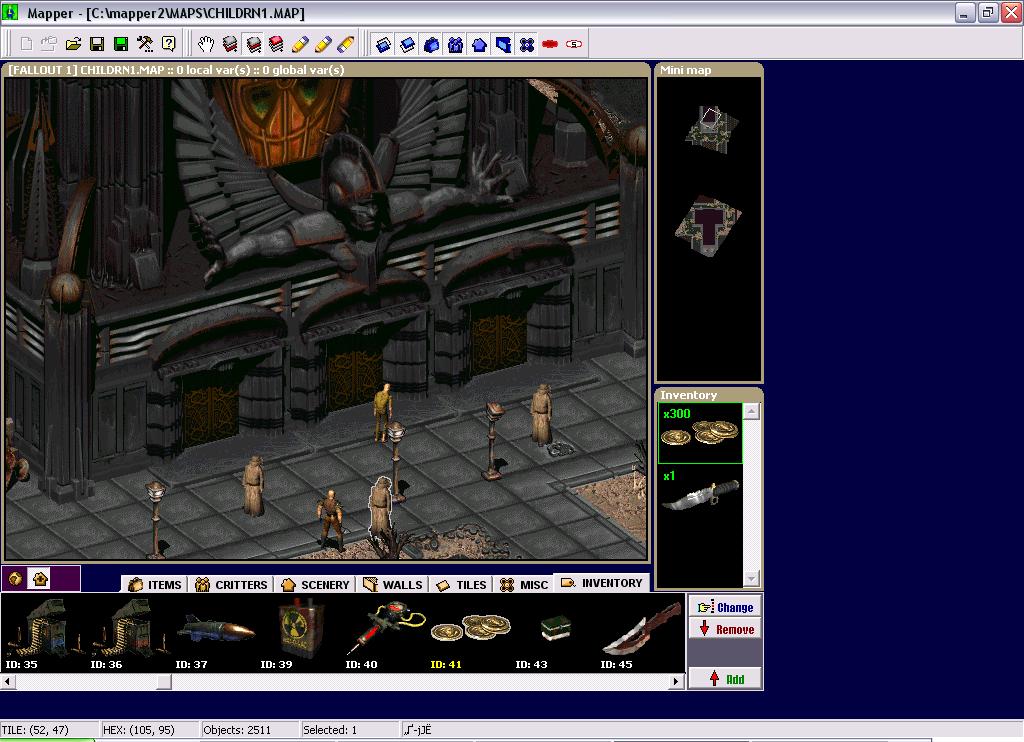Toggle the second blue roof tile icon

(408, 44)
